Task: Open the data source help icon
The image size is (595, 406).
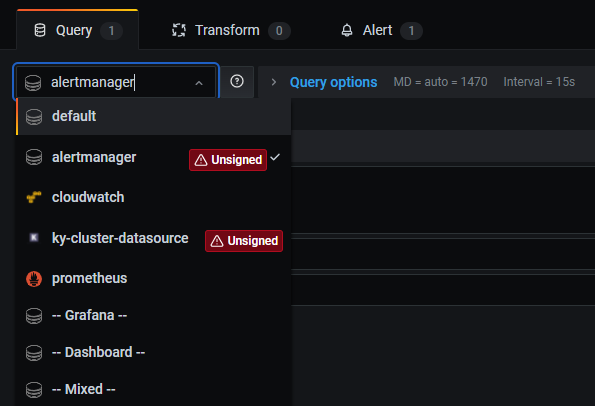Action: [237, 82]
